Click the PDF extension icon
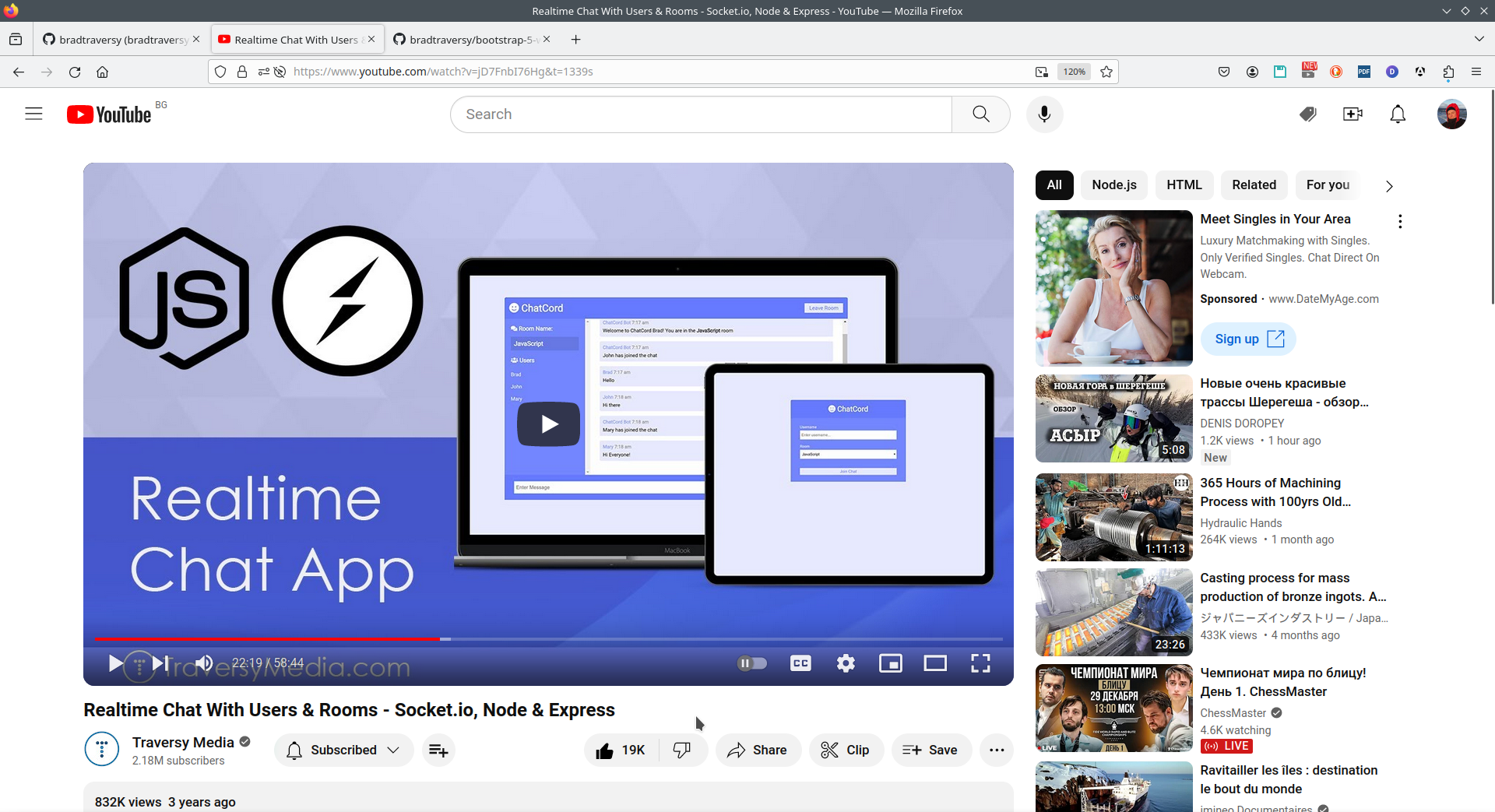 coord(1364,72)
